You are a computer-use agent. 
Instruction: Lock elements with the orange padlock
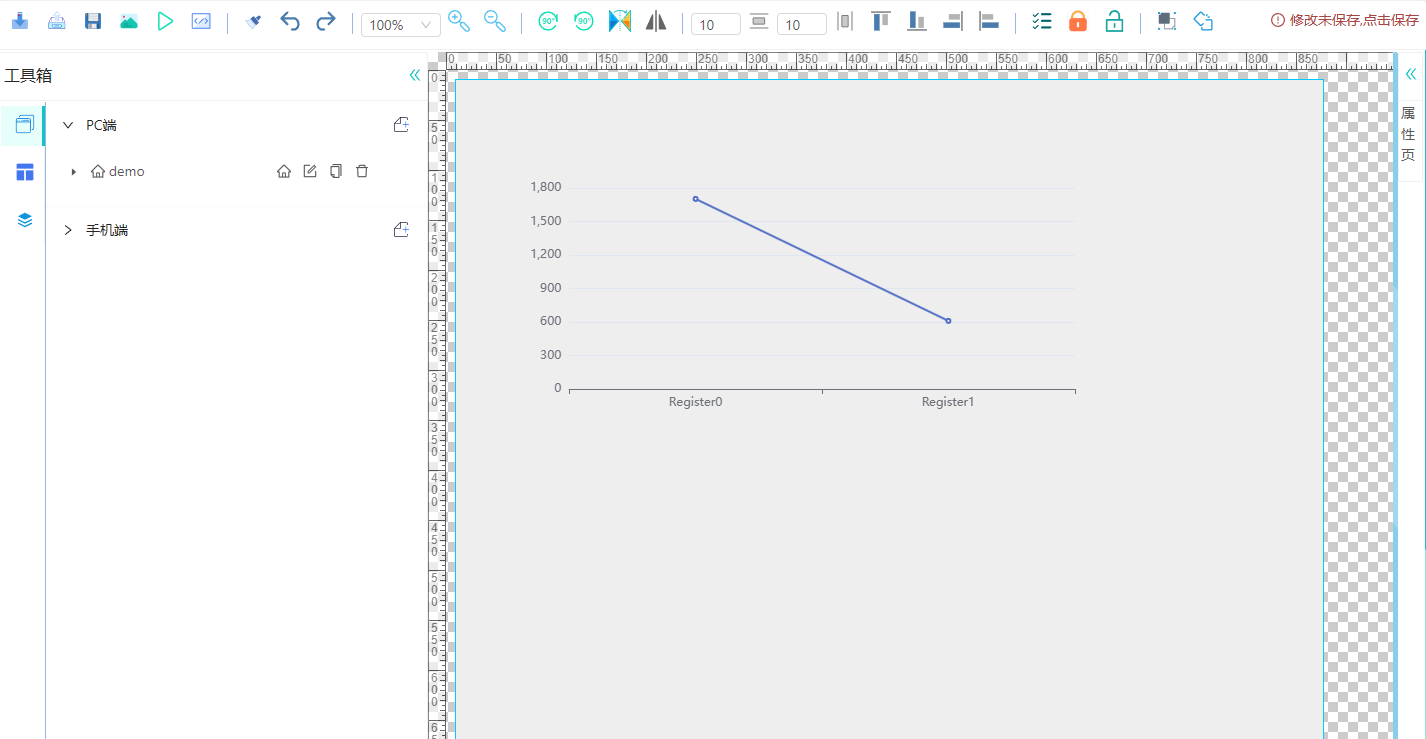tap(1078, 21)
